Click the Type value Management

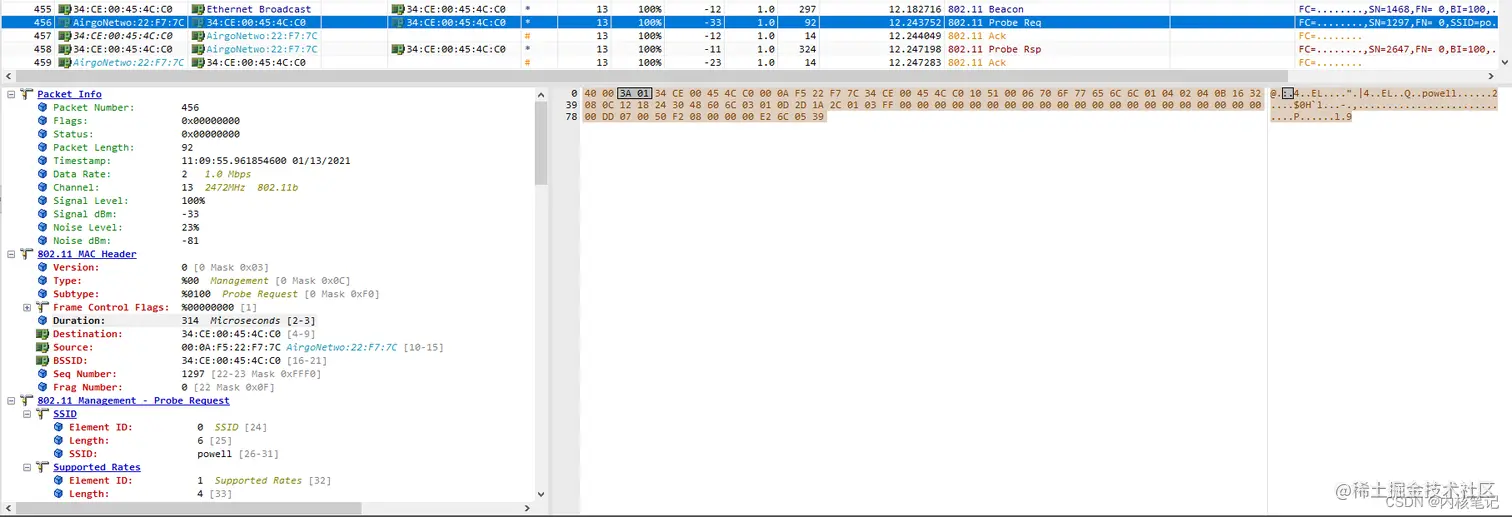coord(239,281)
